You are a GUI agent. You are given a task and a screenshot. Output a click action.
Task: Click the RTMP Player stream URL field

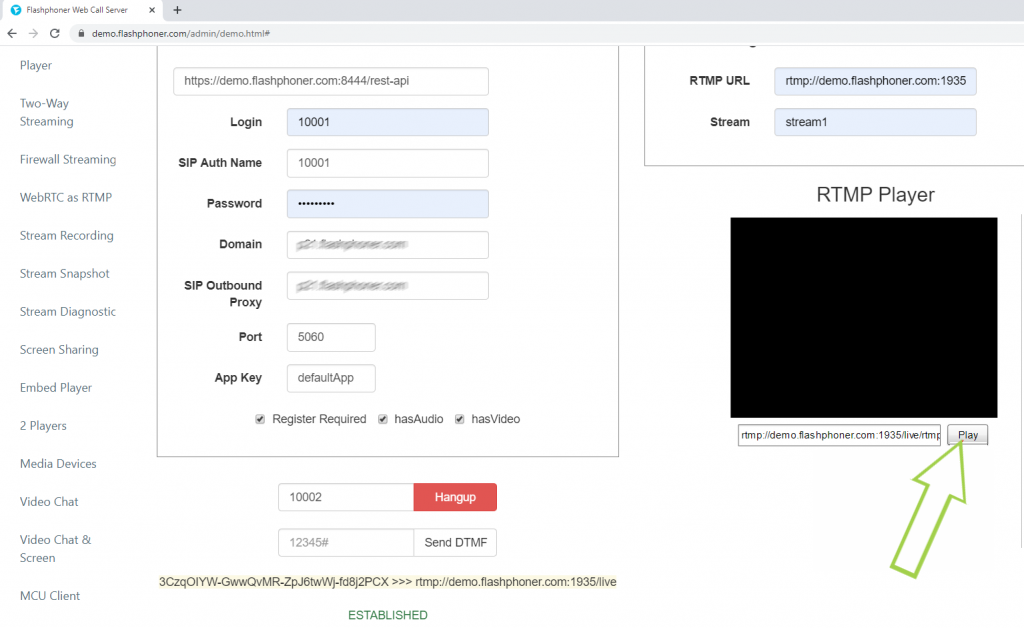tap(839, 435)
